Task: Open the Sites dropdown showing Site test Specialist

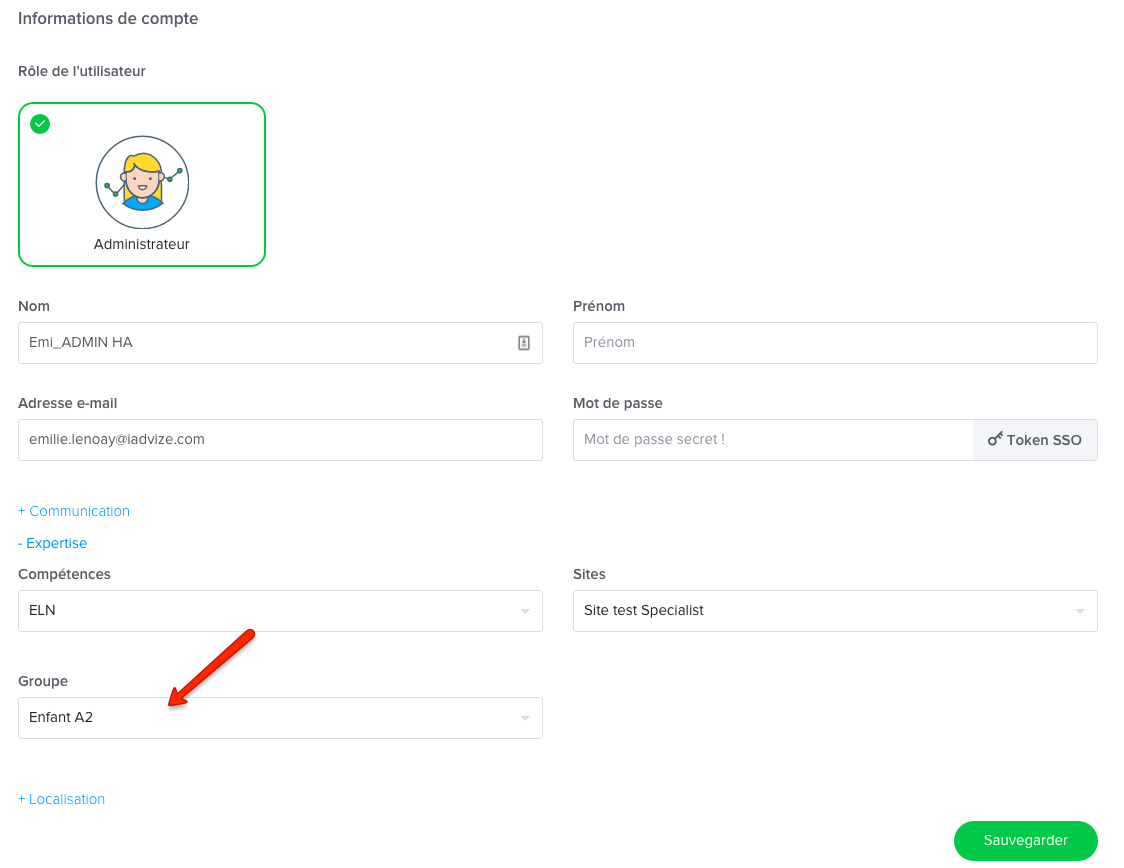Action: pyautogui.click(x=835, y=611)
